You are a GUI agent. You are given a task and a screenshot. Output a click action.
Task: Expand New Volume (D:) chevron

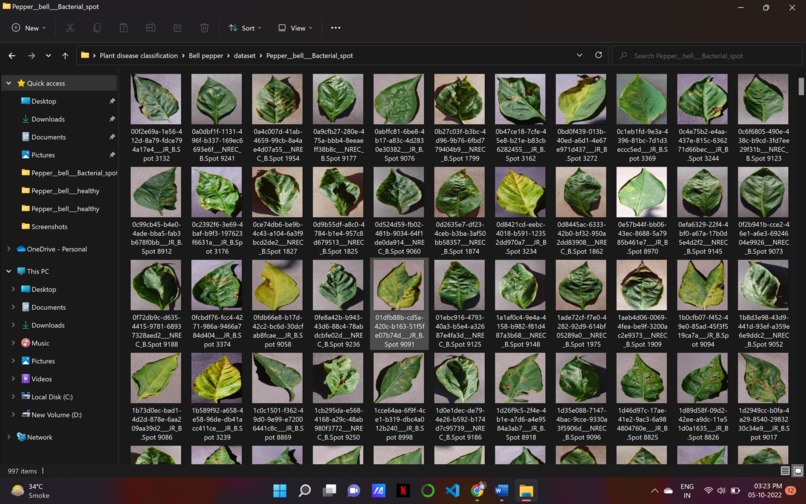click(13, 415)
